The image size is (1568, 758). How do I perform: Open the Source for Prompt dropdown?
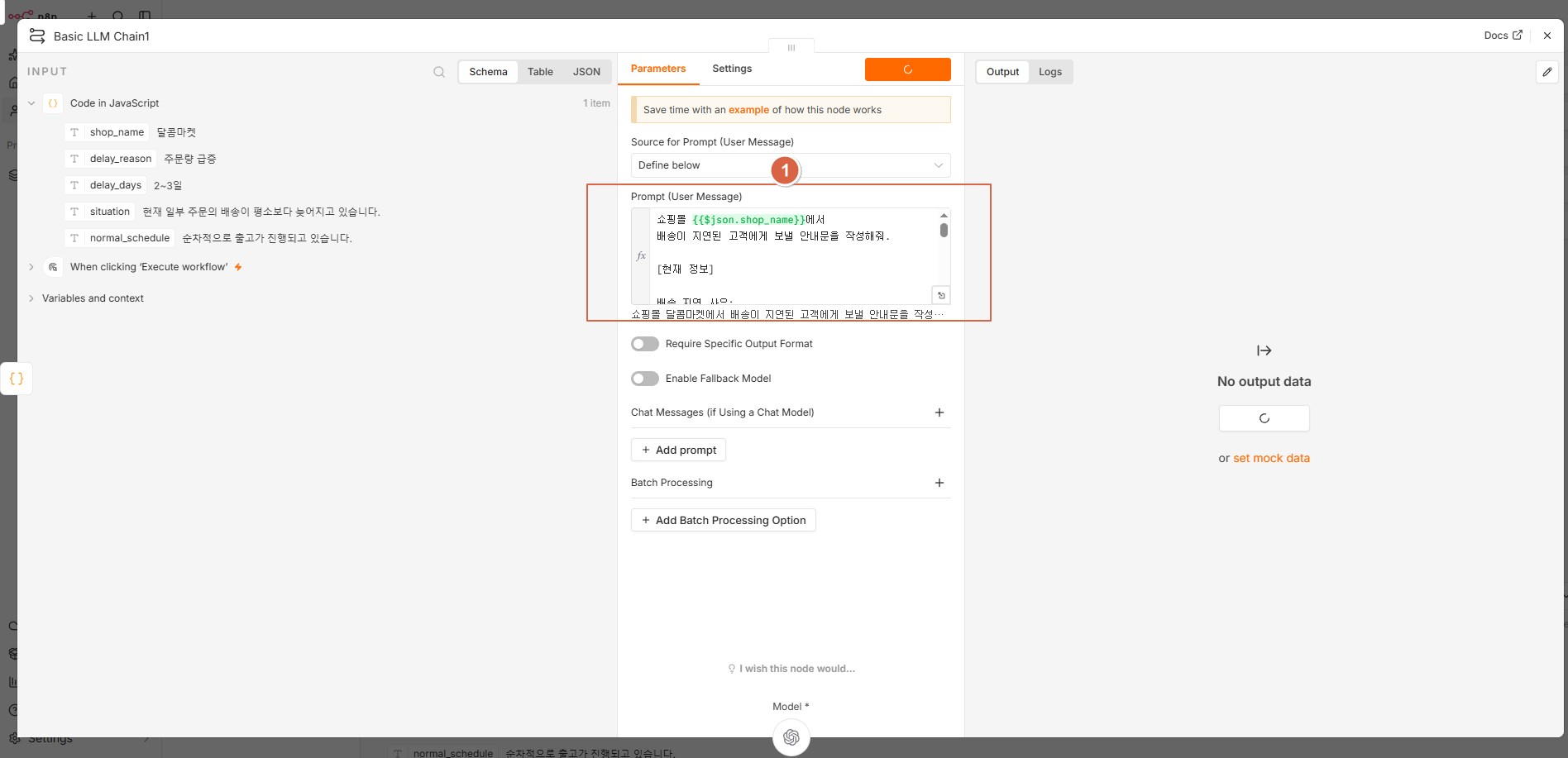791,165
